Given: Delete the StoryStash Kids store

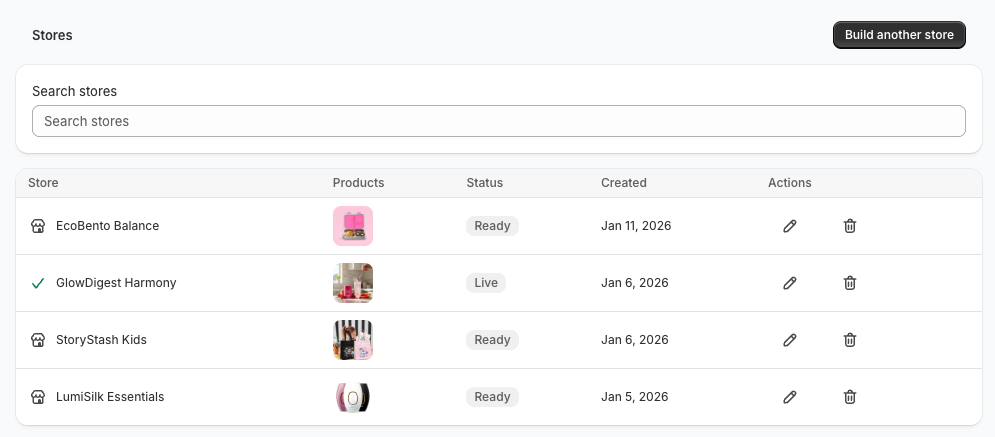Looking at the screenshot, I should coord(850,340).
